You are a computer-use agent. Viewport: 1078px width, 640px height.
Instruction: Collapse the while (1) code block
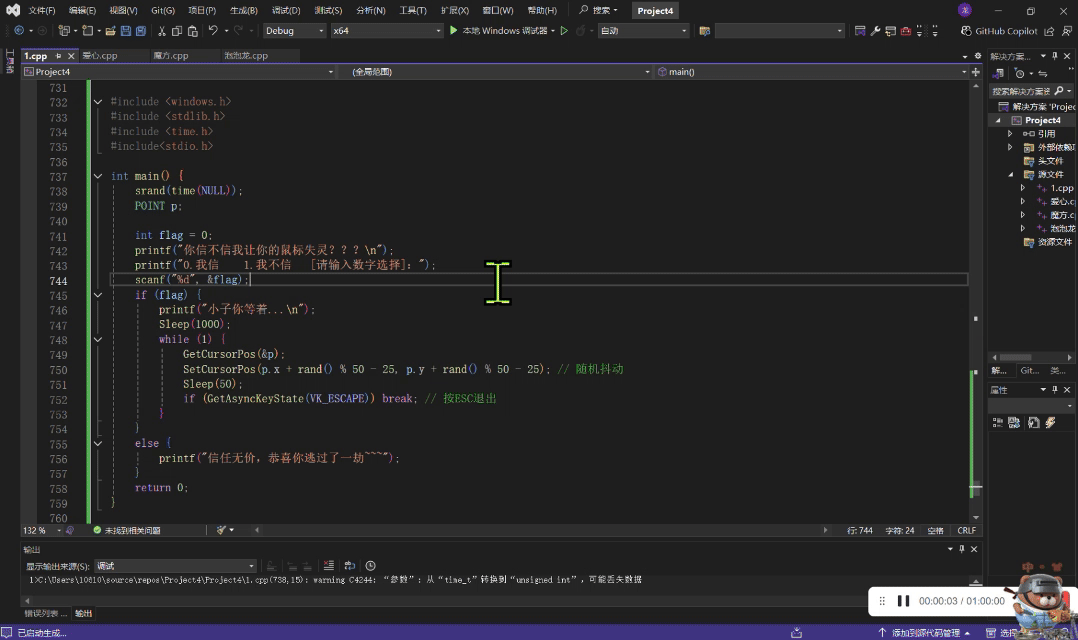(x=98, y=340)
